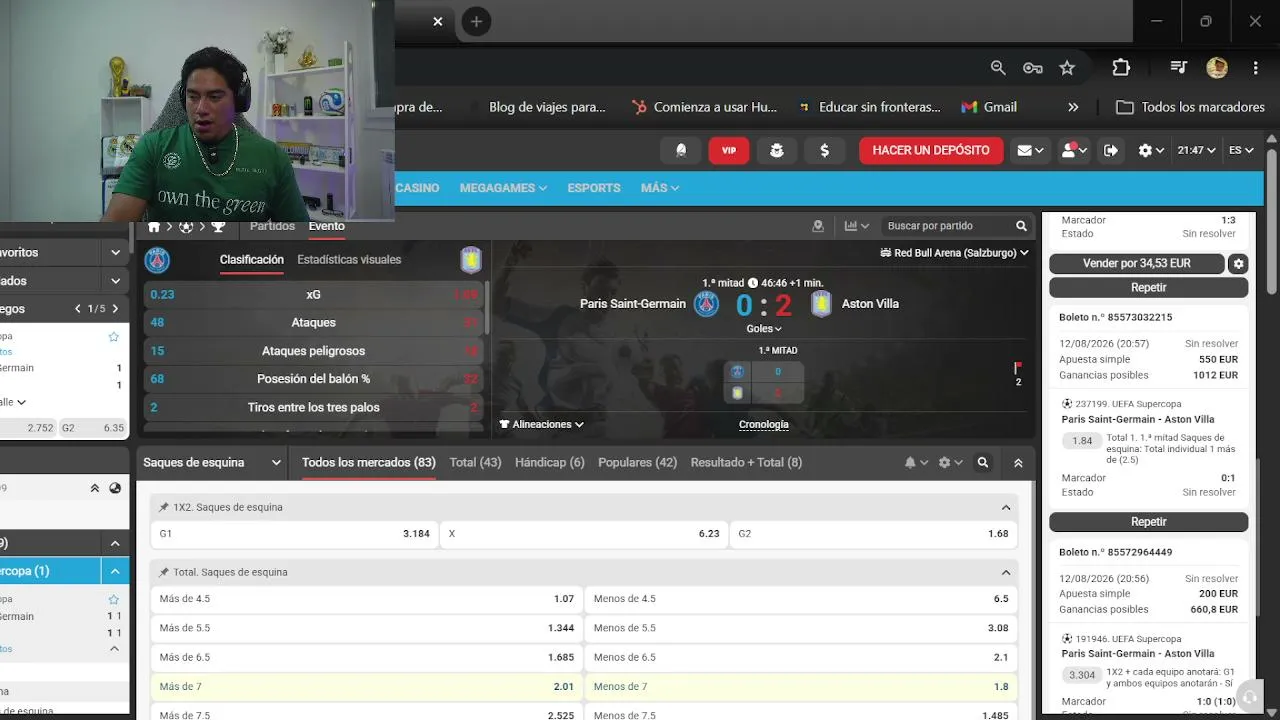Open the cash-out gear settings icon

1239,264
